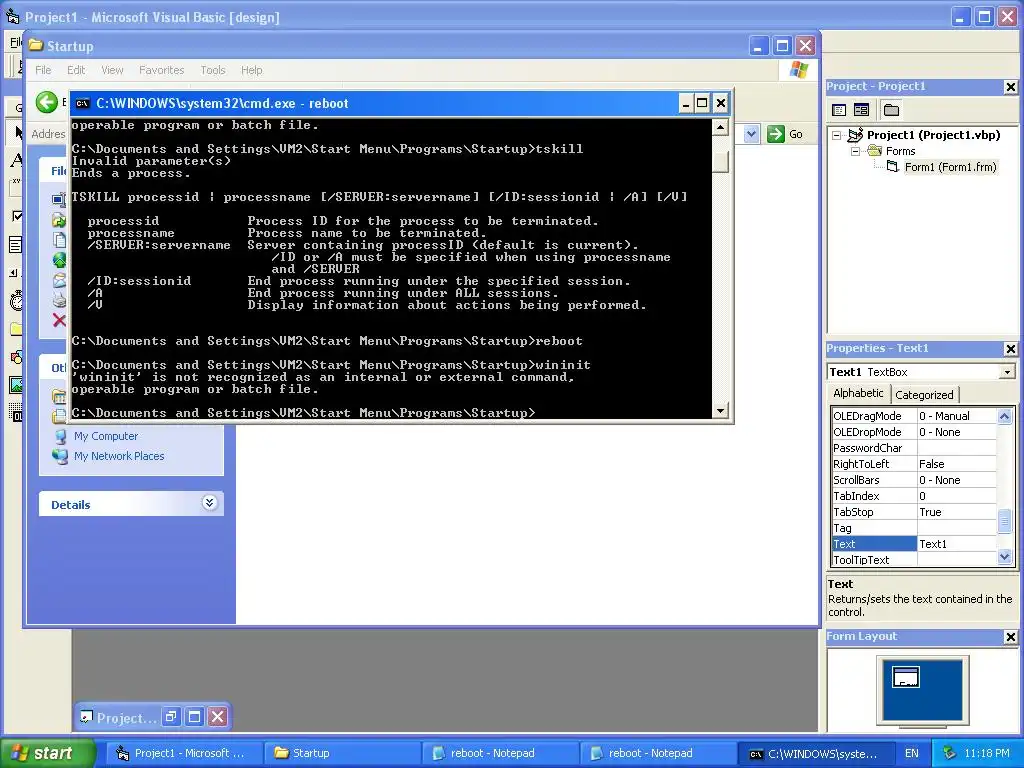Select DirListBox folder tool in VB toolbox

click(x=16, y=328)
